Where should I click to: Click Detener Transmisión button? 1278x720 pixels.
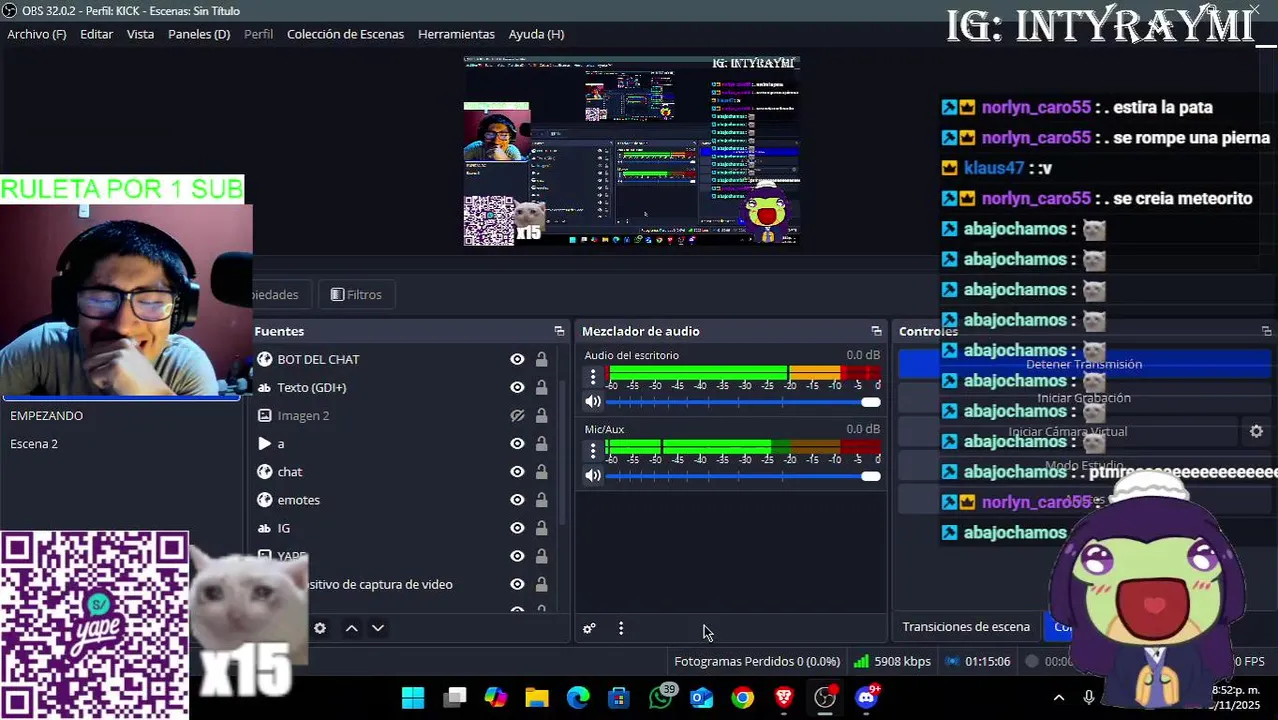[x=1084, y=364]
